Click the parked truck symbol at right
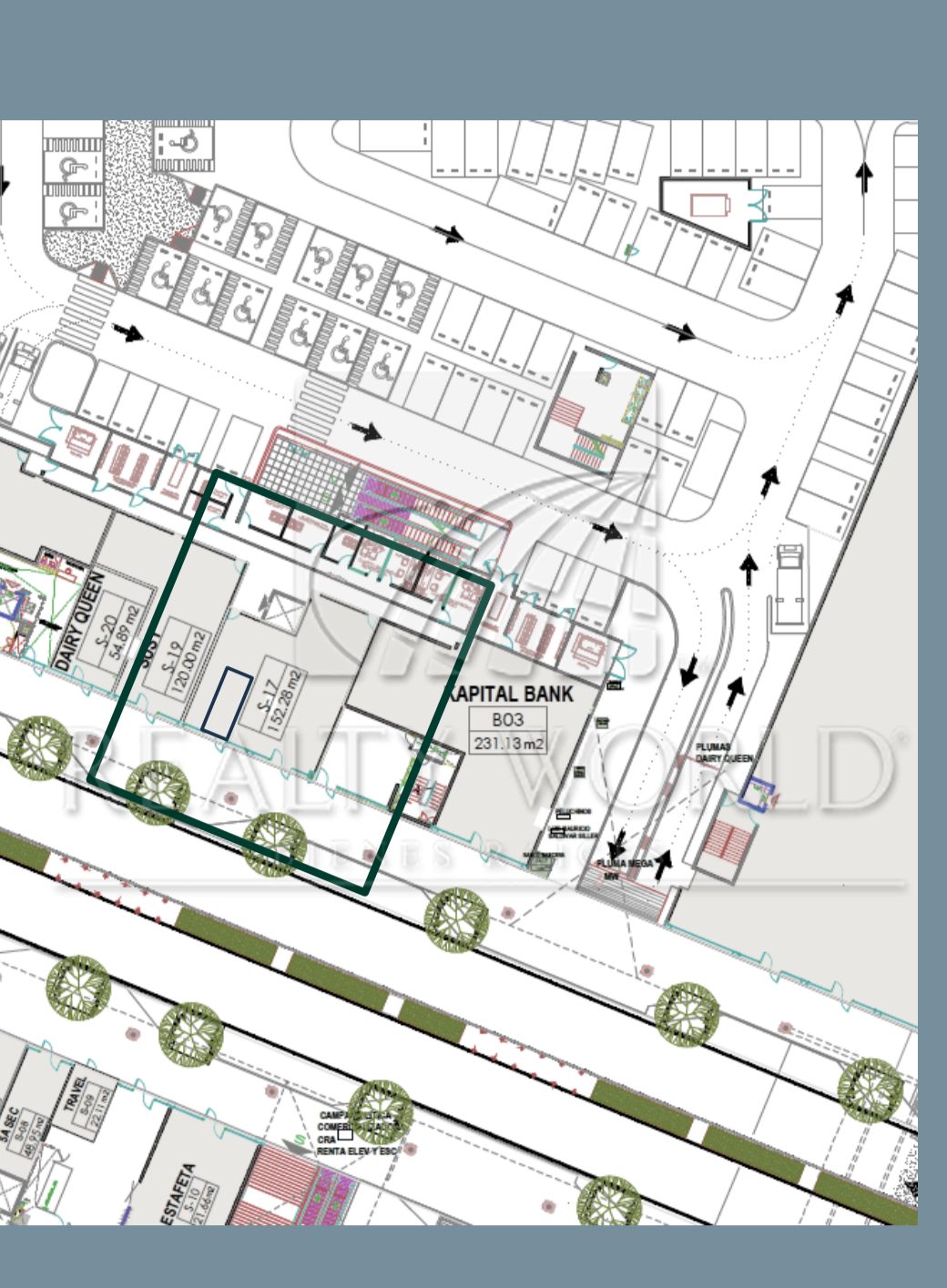Screen dimensions: 947x1288 point(789,585)
